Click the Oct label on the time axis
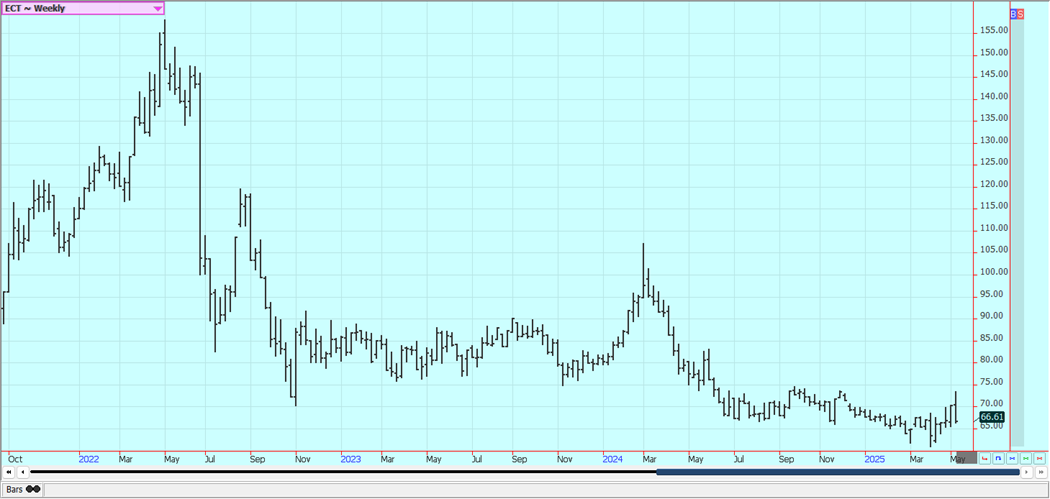Viewport: 1050px width, 499px height. click(x=16, y=459)
